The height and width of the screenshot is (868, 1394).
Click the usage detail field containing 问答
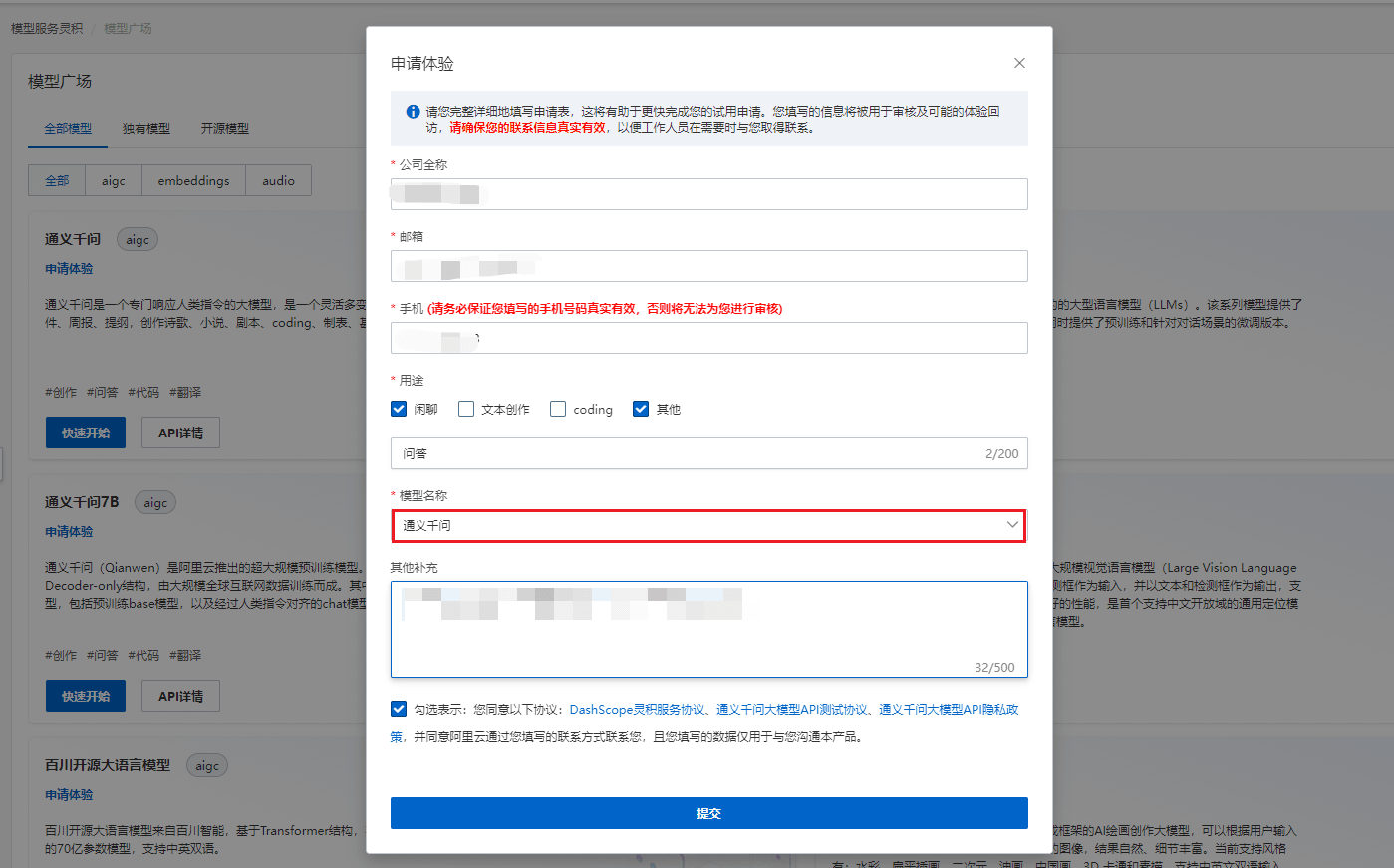coord(708,453)
